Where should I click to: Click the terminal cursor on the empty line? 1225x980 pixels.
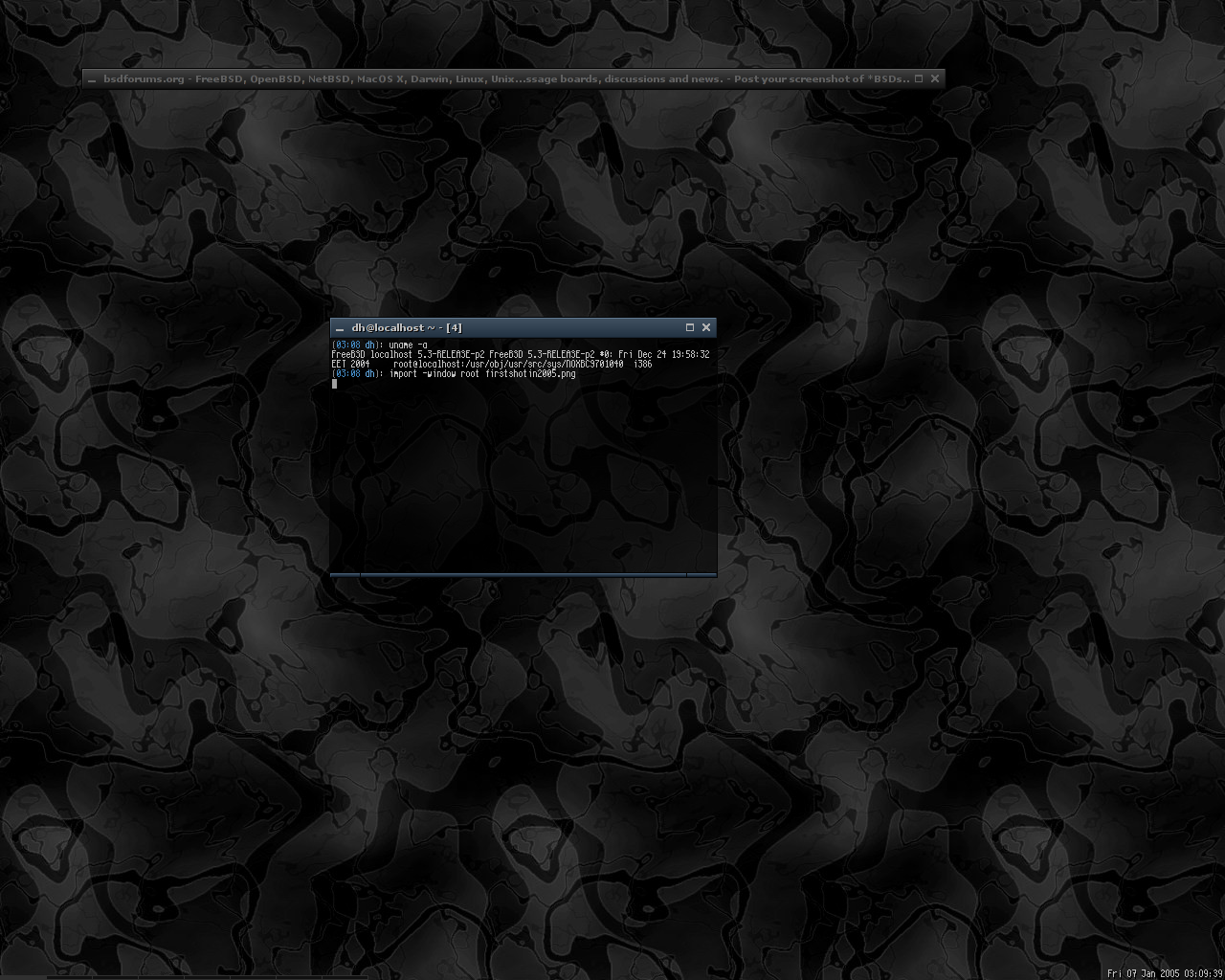coord(335,384)
